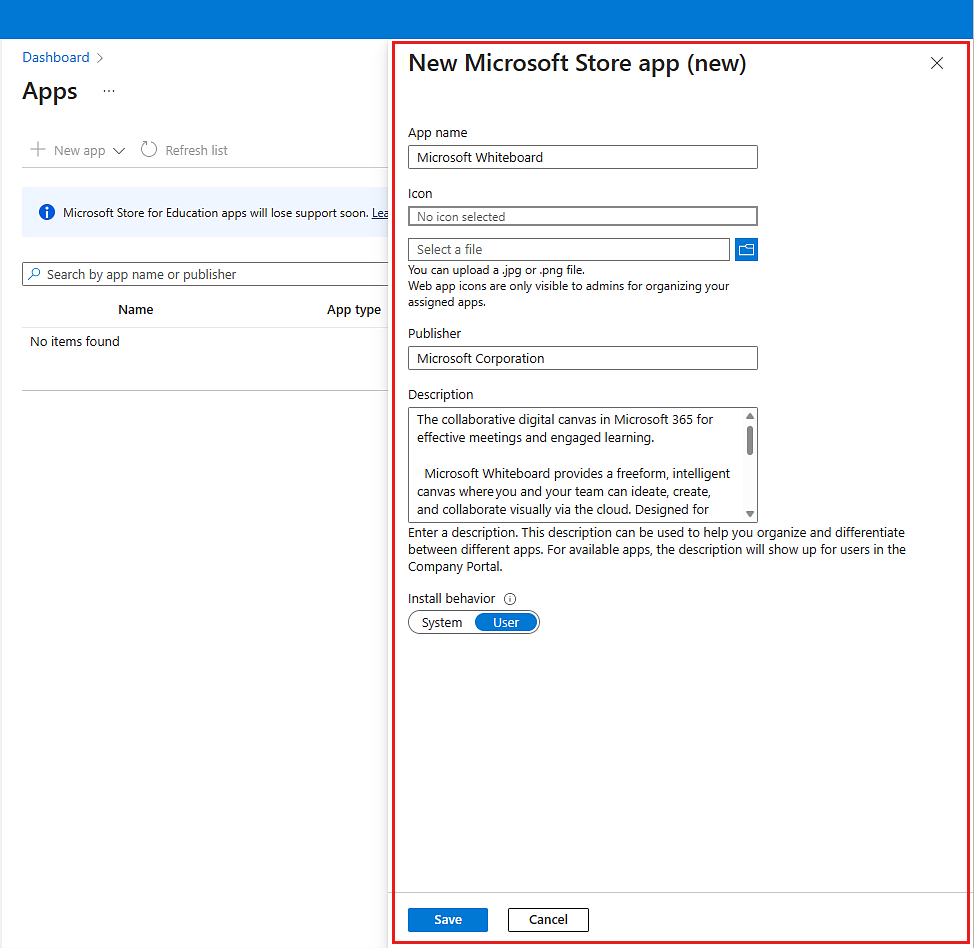Close the New Microsoft Store app panel

pos(937,63)
